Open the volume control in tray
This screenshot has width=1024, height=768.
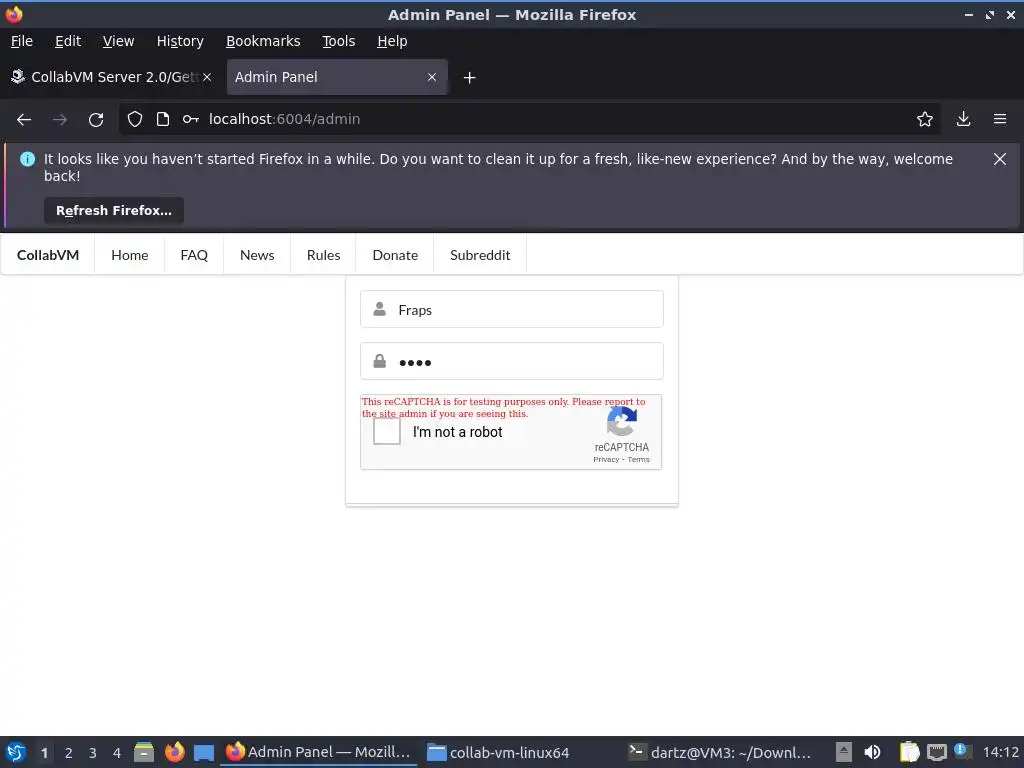point(872,752)
